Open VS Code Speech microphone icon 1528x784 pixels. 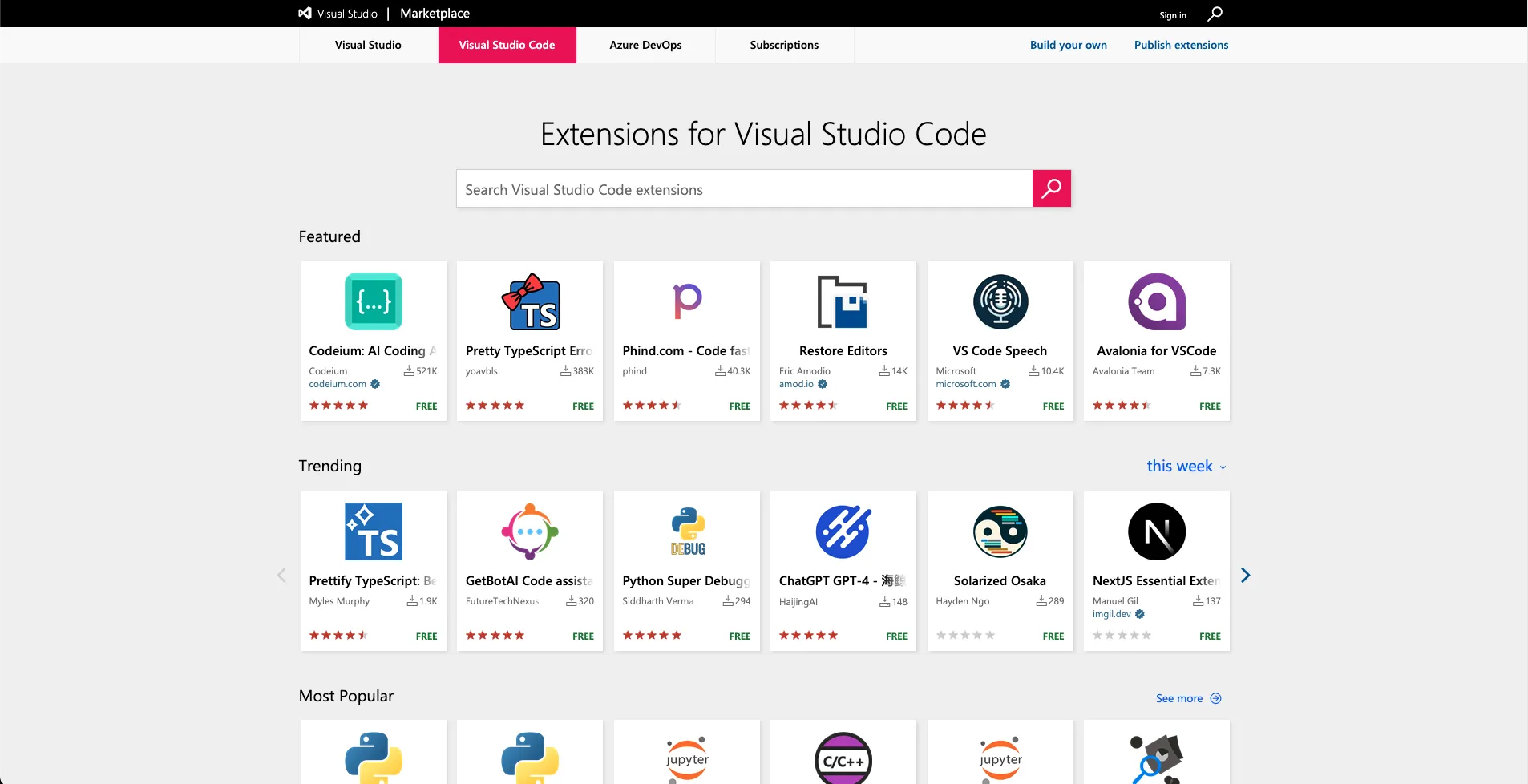pyautogui.click(x=1000, y=301)
